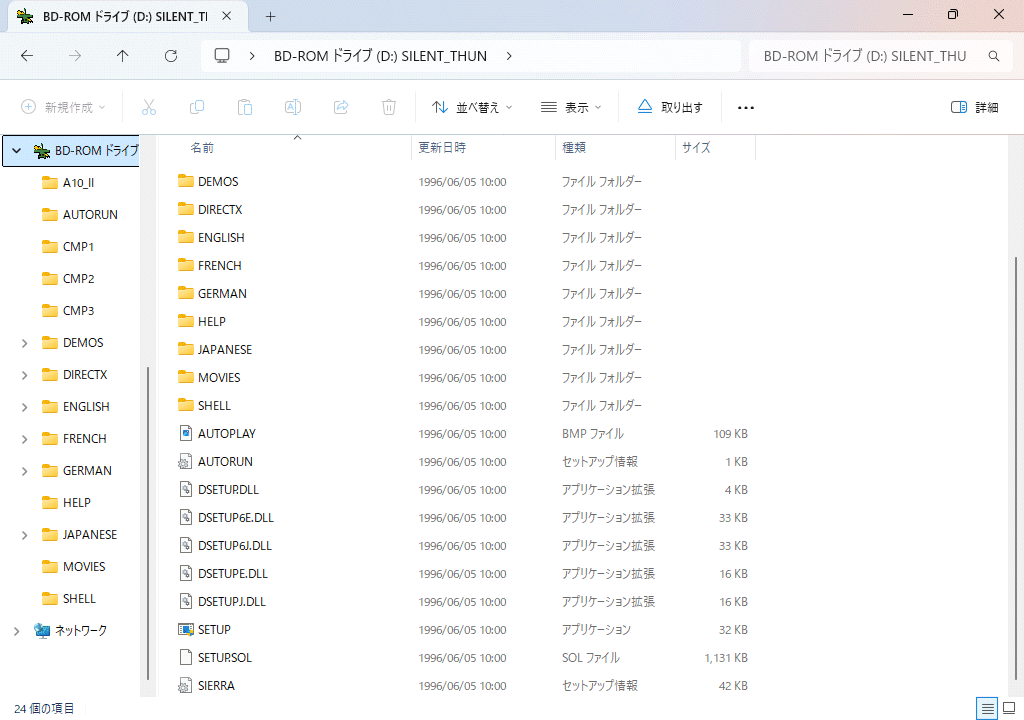Click the Cut scissors icon
The width and height of the screenshot is (1024, 720).
pos(149,107)
